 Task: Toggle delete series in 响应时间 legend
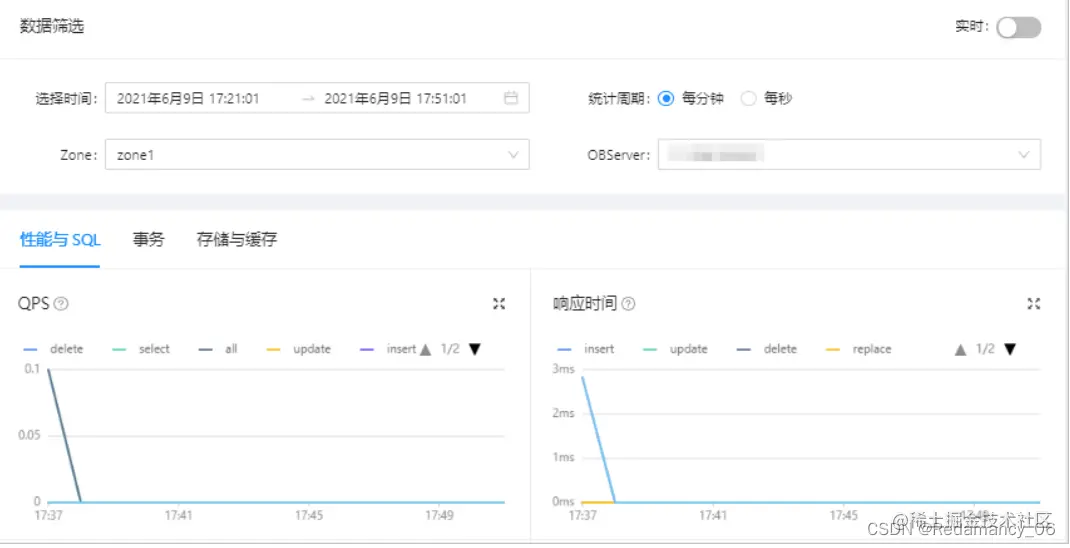click(766, 349)
